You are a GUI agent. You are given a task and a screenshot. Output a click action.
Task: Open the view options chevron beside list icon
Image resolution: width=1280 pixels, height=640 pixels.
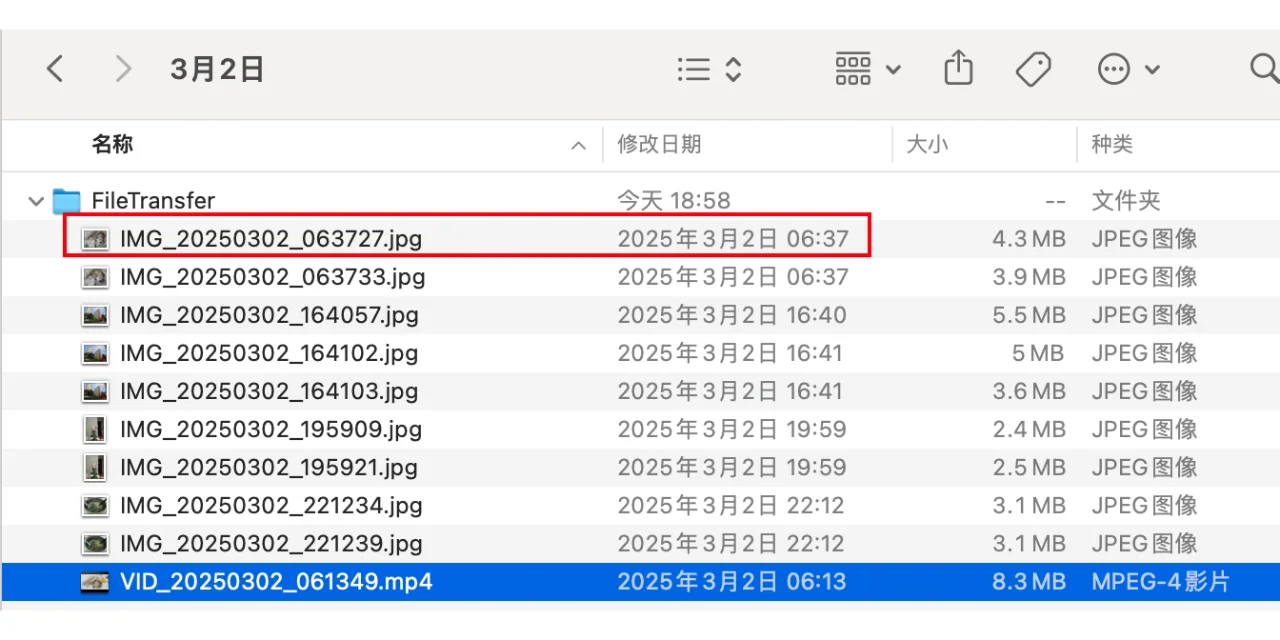[732, 68]
